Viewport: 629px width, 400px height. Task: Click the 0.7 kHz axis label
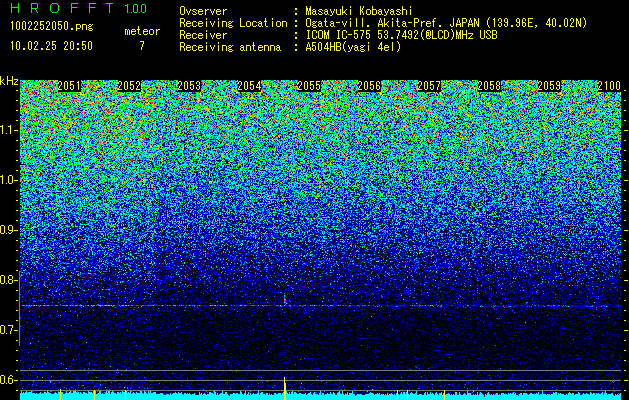8,330
